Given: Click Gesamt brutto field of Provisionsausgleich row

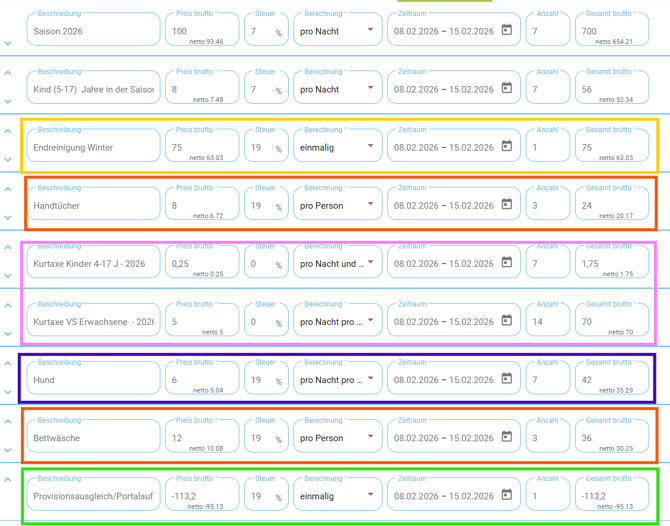Looking at the screenshot, I should click(610, 495).
